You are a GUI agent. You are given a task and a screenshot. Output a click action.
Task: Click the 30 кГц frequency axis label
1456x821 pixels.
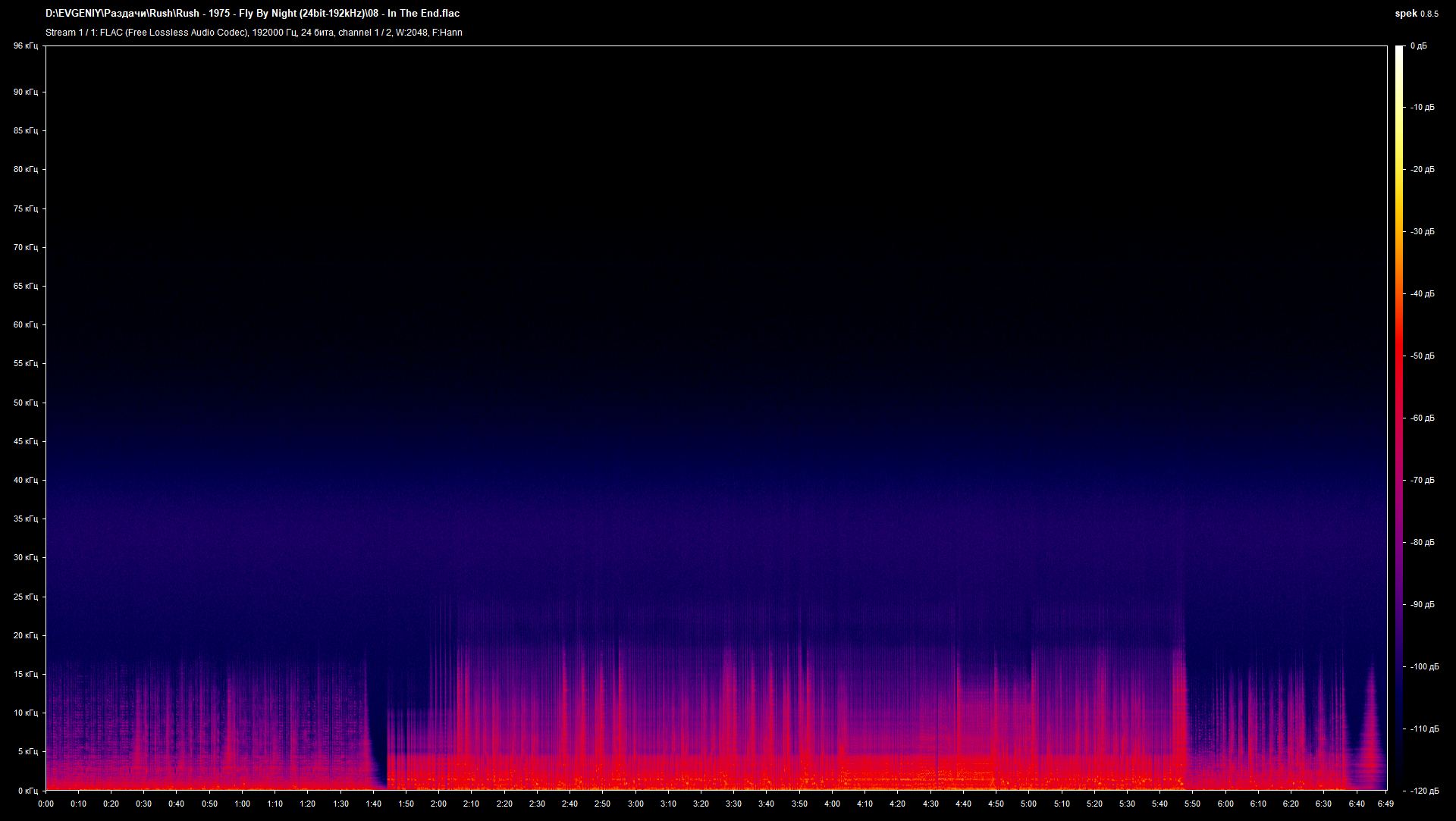[x=26, y=557]
